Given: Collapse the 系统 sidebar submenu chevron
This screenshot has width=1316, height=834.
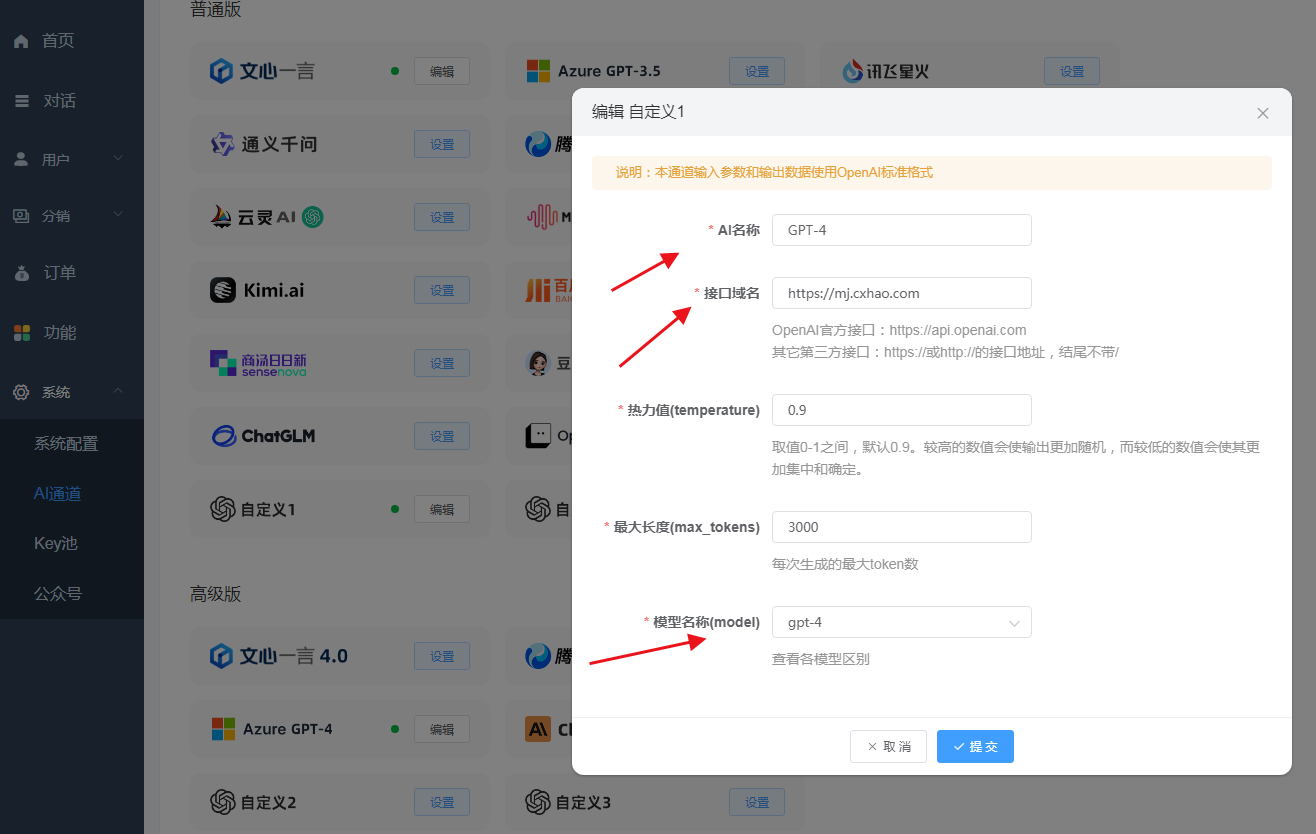Looking at the screenshot, I should (118, 391).
